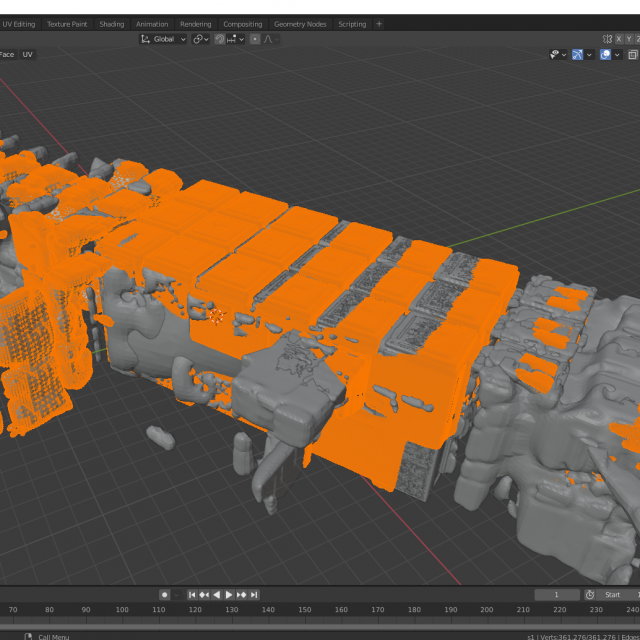Open the Global transform orientation dropdown
The image size is (640, 640).
tap(163, 39)
